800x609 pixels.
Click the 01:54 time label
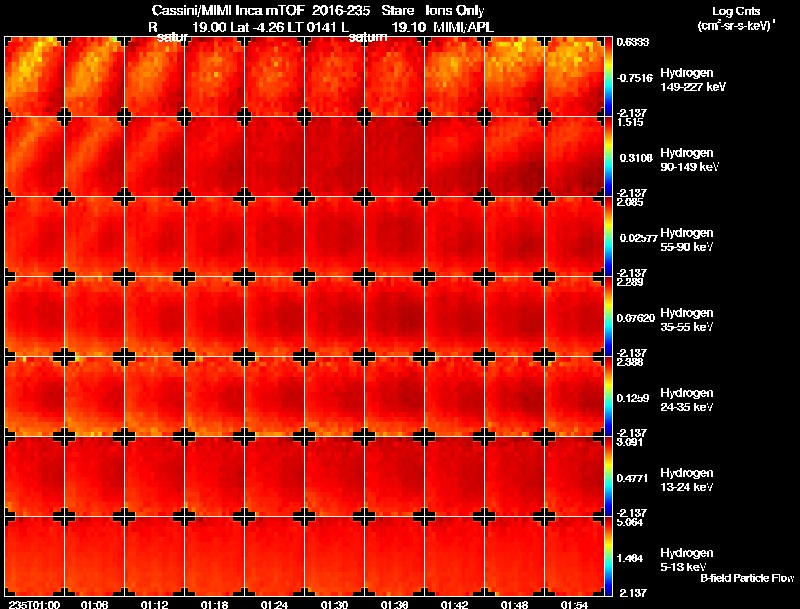pyautogui.click(x=574, y=605)
